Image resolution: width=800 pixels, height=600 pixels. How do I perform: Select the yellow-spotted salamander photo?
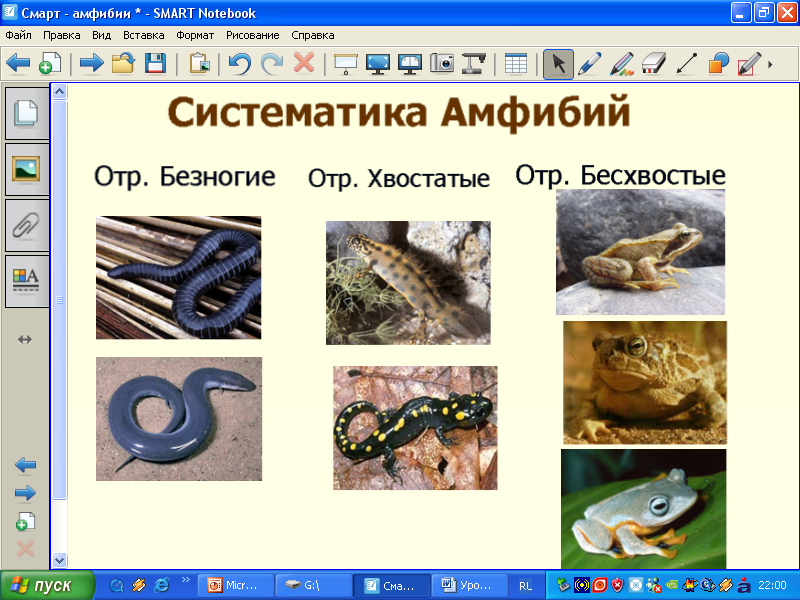415,428
